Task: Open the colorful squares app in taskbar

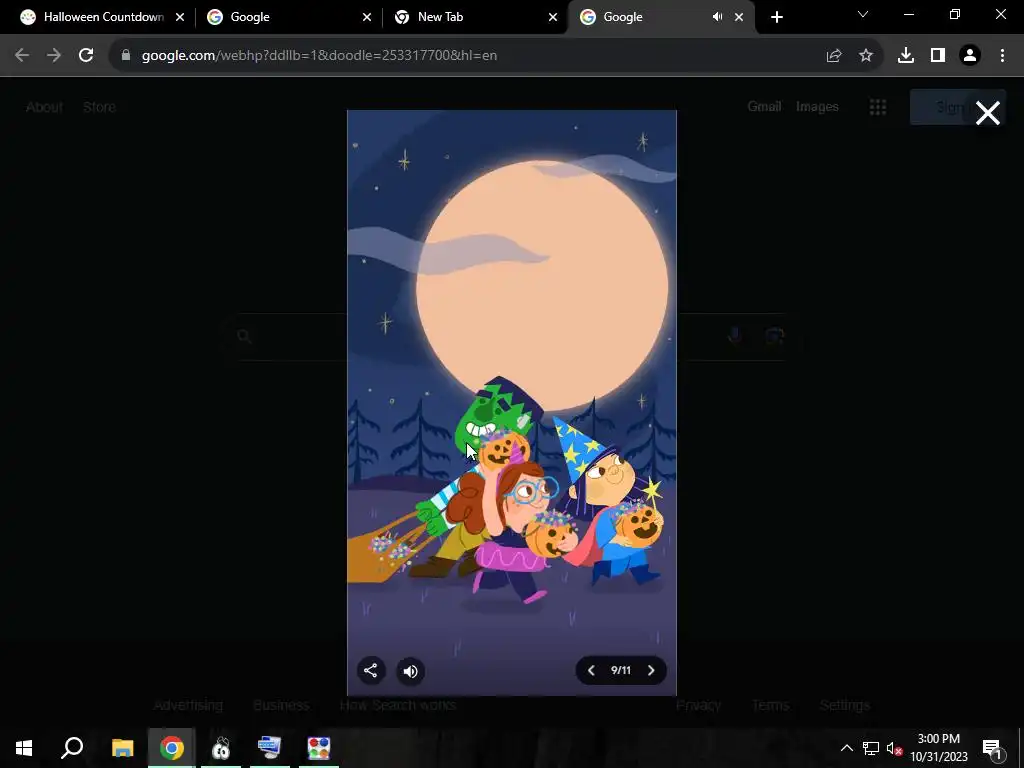Action: [319, 748]
